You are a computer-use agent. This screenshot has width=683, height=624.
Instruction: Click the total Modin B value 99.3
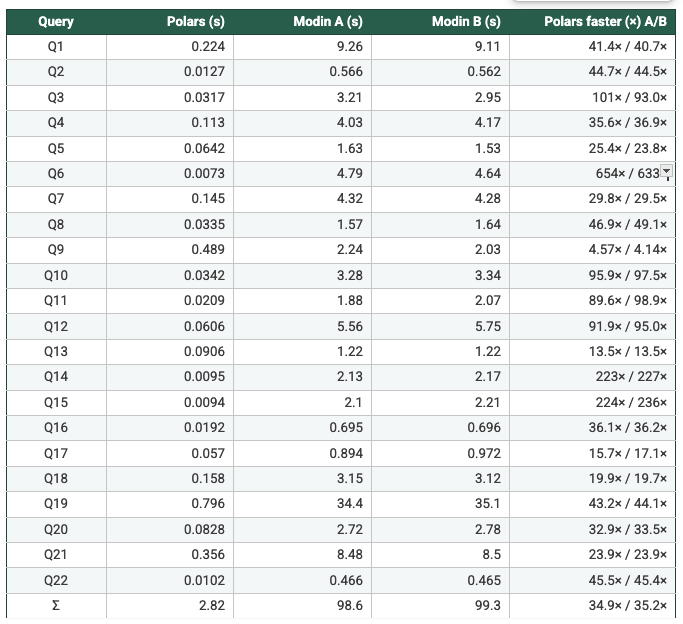point(440,606)
